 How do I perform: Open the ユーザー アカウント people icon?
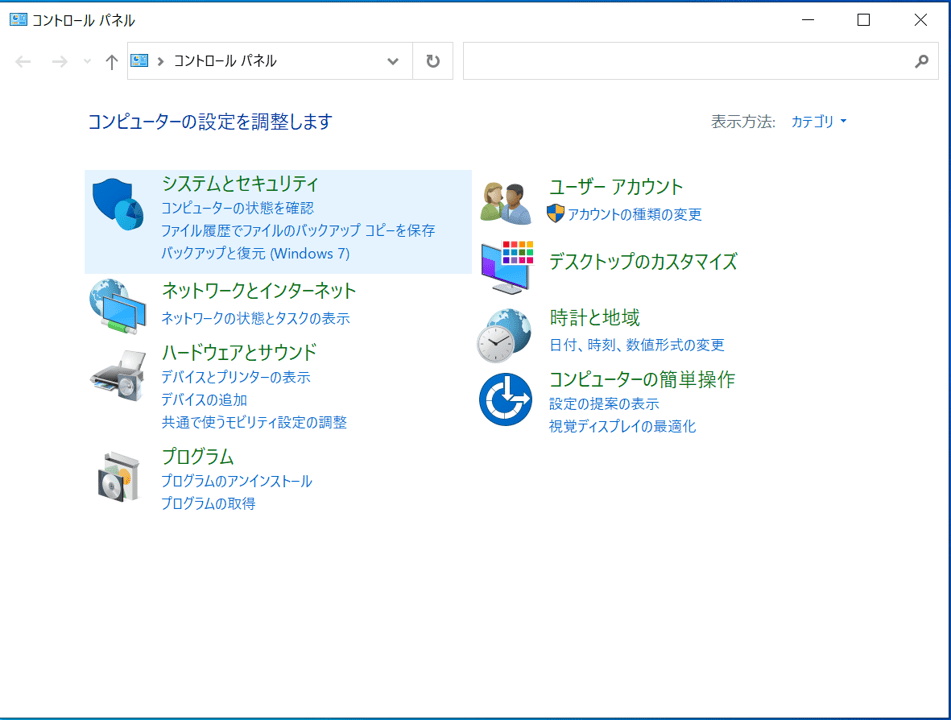[506, 203]
